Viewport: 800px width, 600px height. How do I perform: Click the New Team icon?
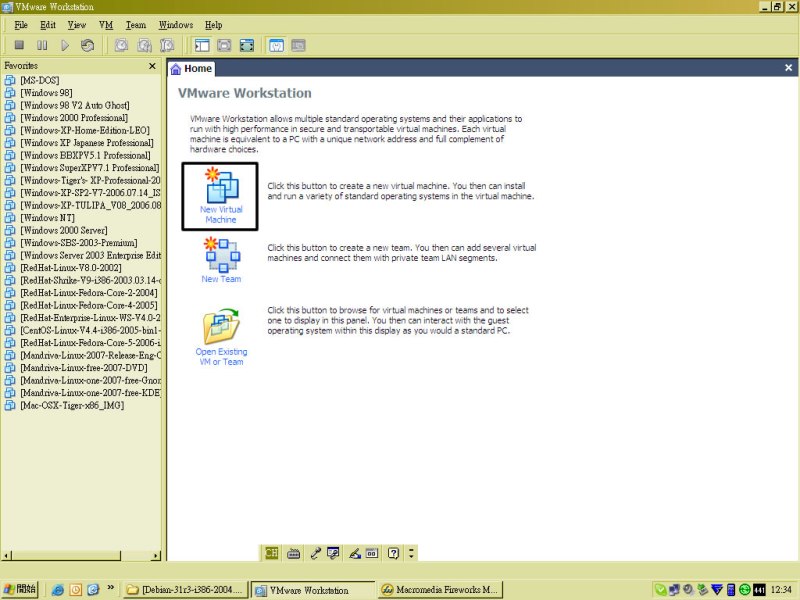coord(221,261)
